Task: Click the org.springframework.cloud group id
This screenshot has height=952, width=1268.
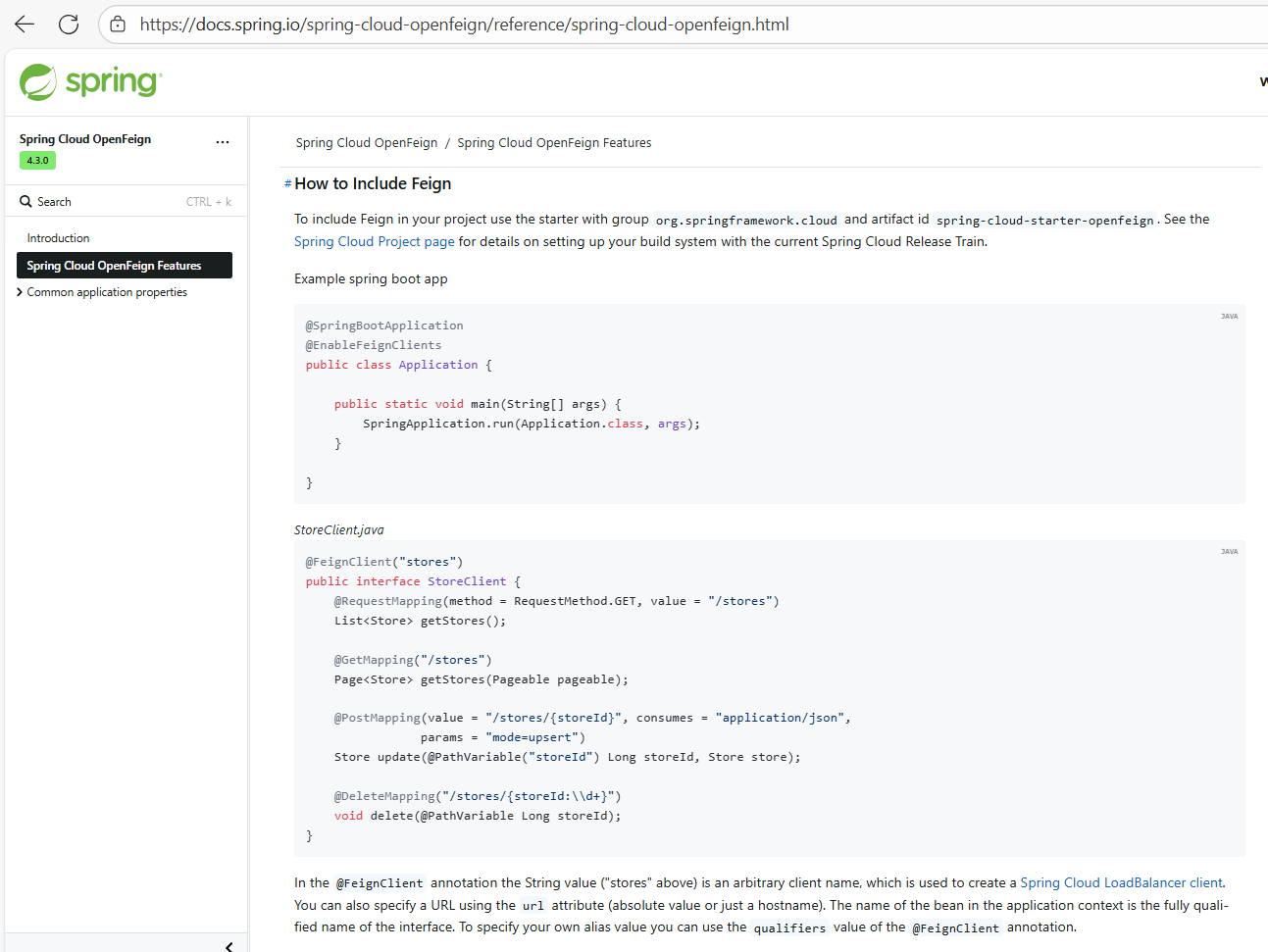Action: [746, 221]
